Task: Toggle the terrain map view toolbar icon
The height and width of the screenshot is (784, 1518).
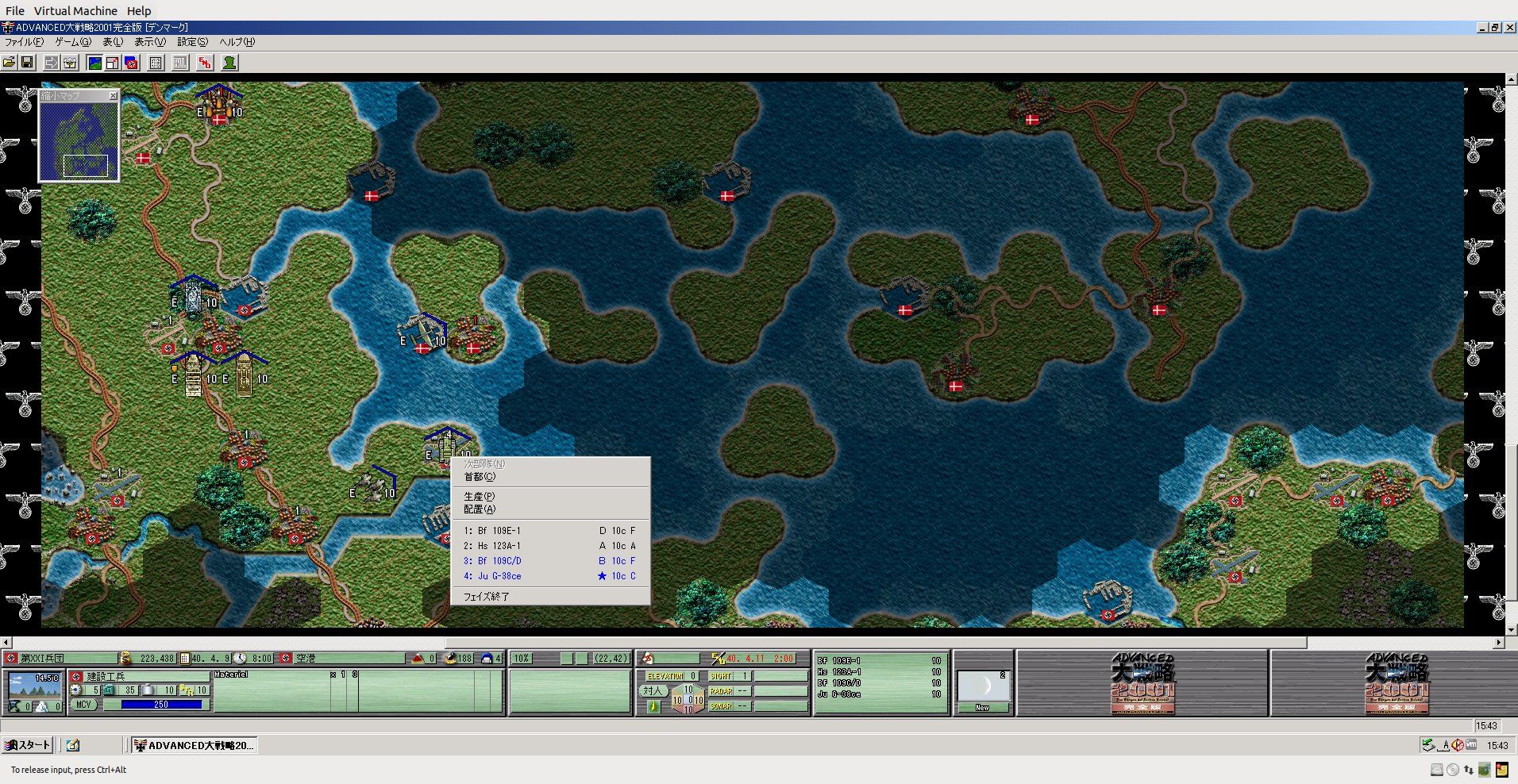Action: (x=94, y=63)
